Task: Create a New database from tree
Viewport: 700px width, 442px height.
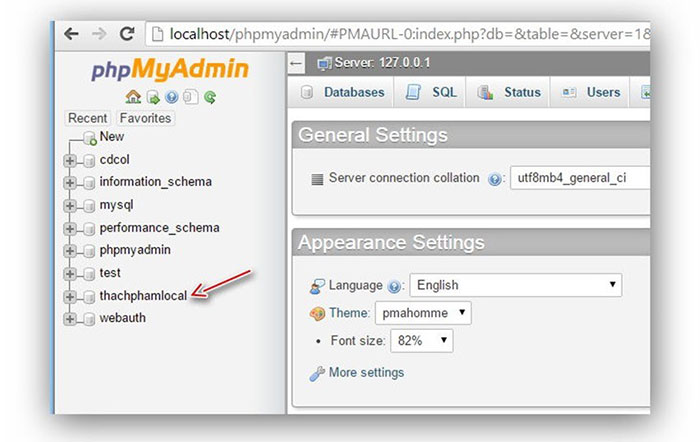Action: coord(112,137)
